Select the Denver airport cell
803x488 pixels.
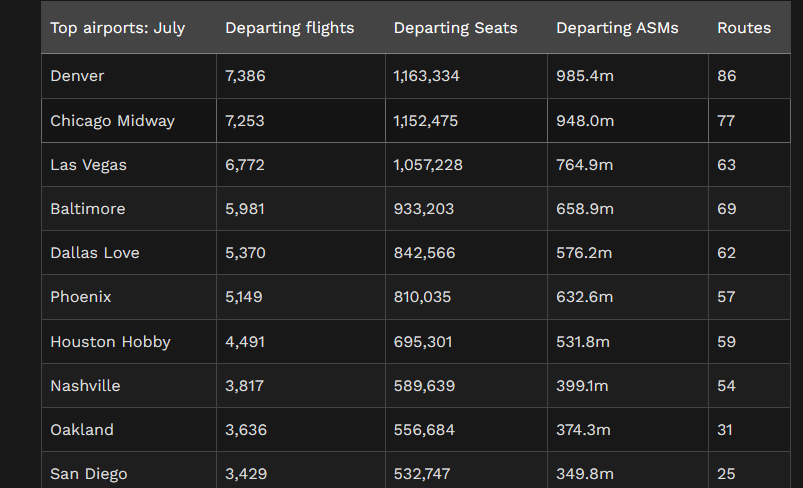(x=77, y=76)
